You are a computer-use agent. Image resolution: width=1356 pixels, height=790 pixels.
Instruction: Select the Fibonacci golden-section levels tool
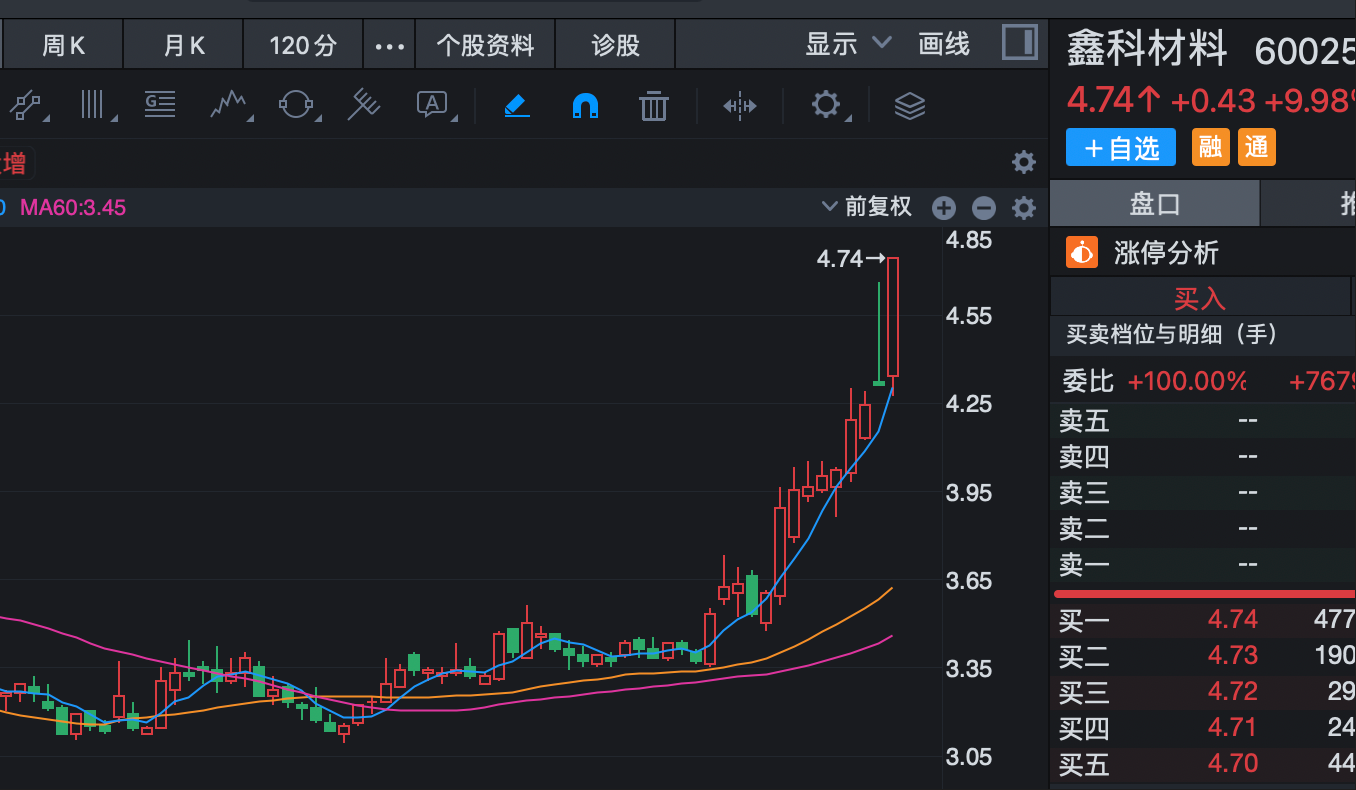(160, 104)
